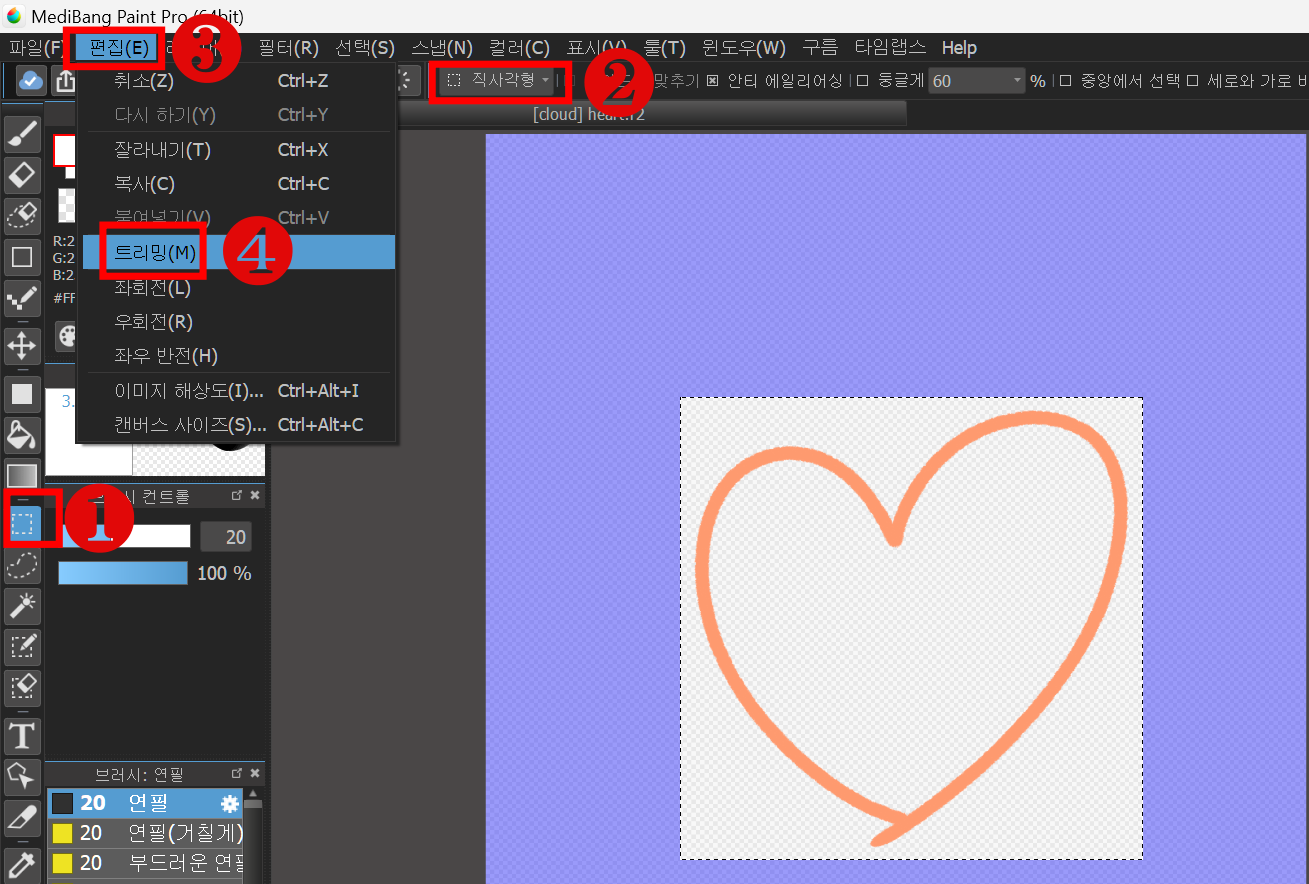Image resolution: width=1309 pixels, height=884 pixels.
Task: Select the Gradient tool
Action: click(x=22, y=474)
